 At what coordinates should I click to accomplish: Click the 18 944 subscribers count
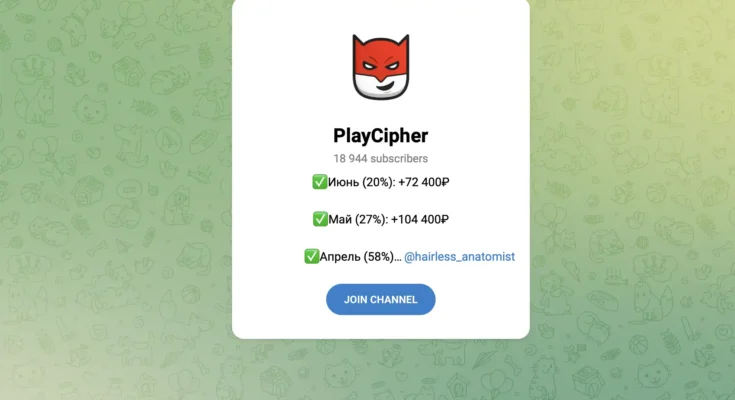(x=381, y=158)
